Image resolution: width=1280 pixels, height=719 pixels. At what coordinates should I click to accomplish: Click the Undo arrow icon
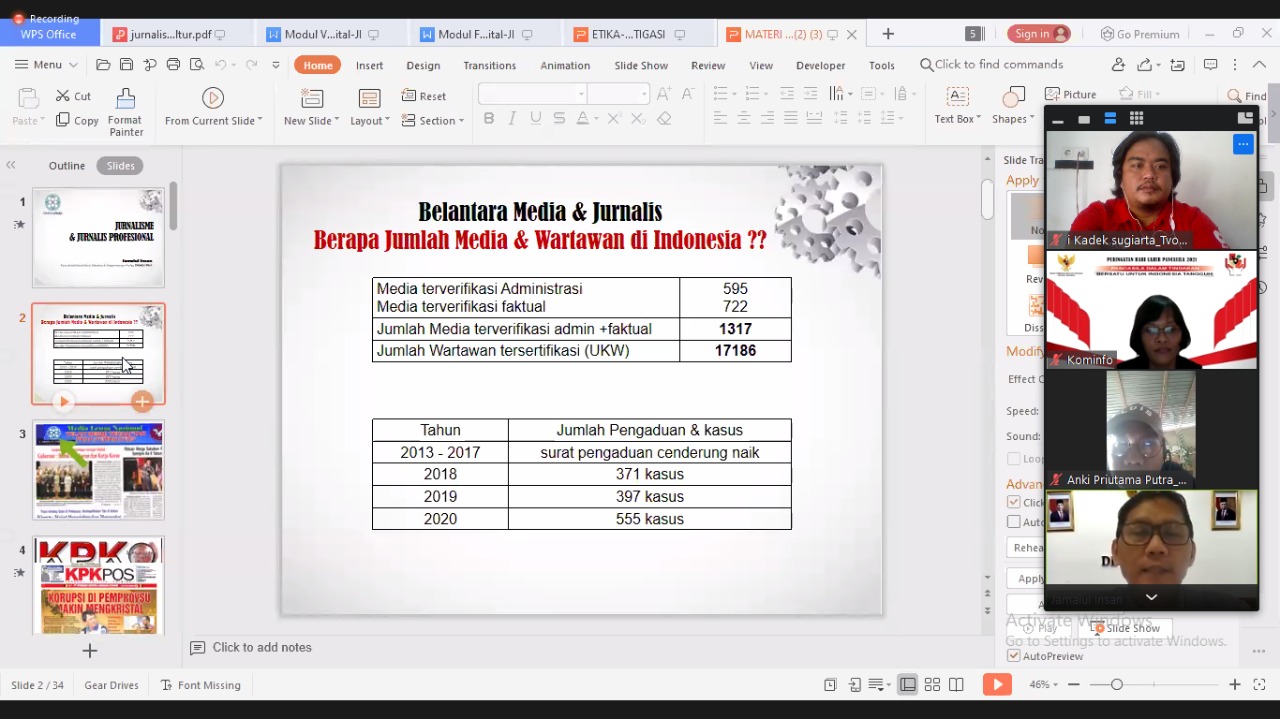tap(221, 65)
